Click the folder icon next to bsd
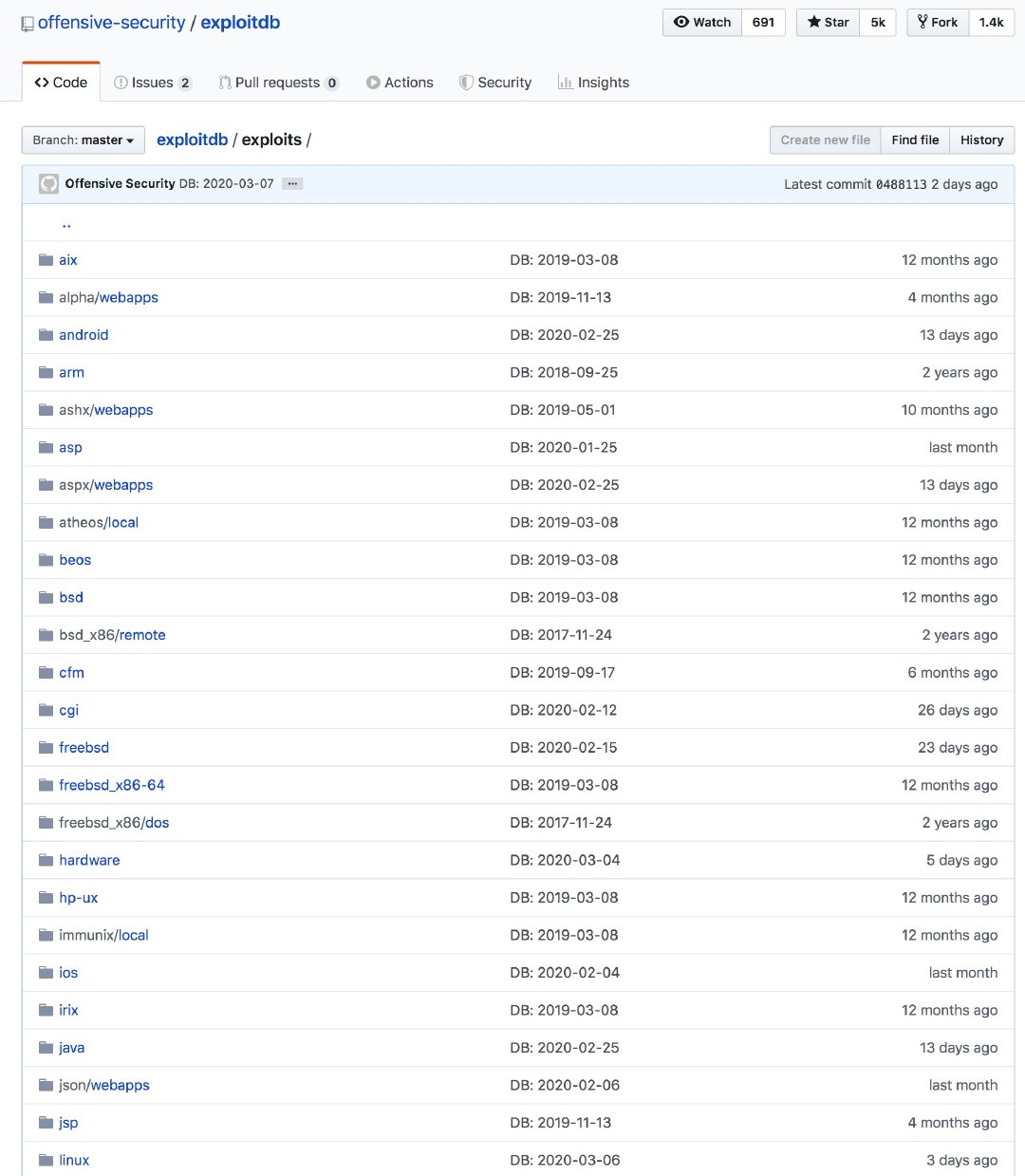Screen dimensions: 1025x1176 tap(46, 598)
